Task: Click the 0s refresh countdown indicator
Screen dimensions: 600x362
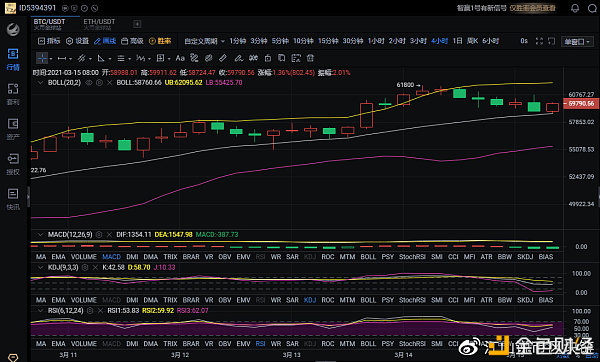Action: click(x=524, y=41)
